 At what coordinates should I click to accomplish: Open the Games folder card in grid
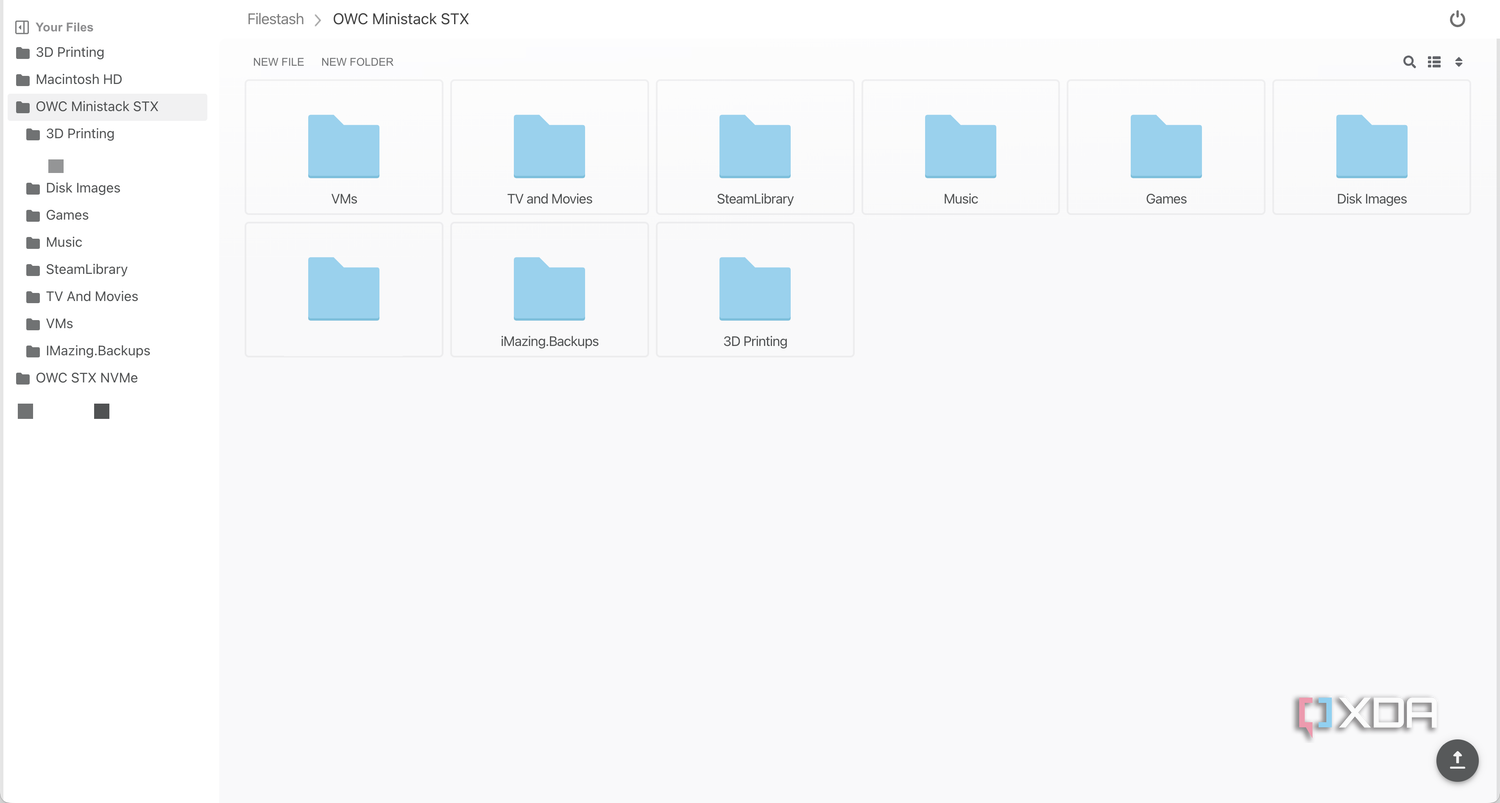tap(1166, 147)
